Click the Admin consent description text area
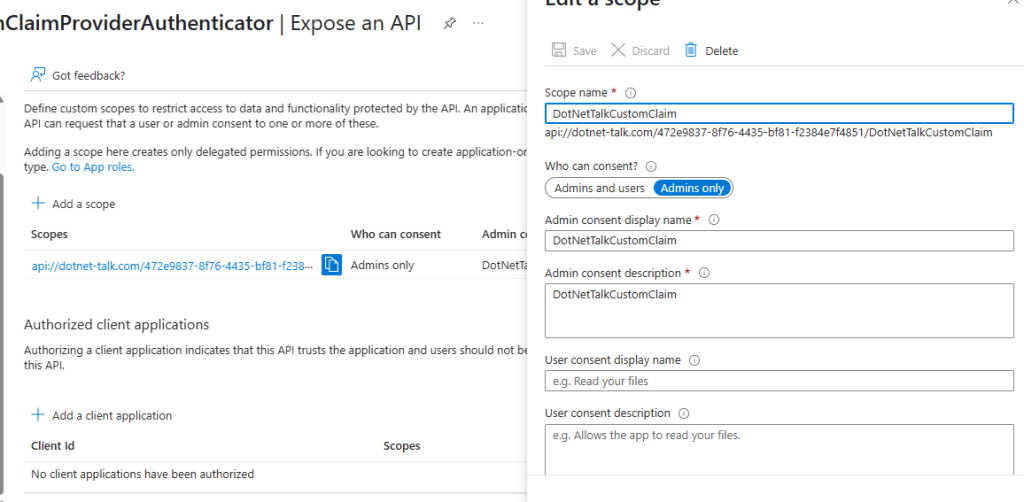The height and width of the screenshot is (502, 1024). point(779,311)
